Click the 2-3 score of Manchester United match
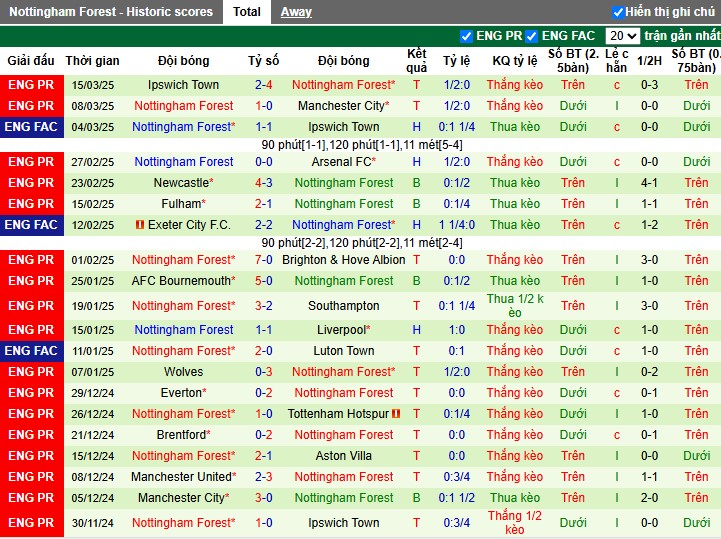 pos(263,477)
